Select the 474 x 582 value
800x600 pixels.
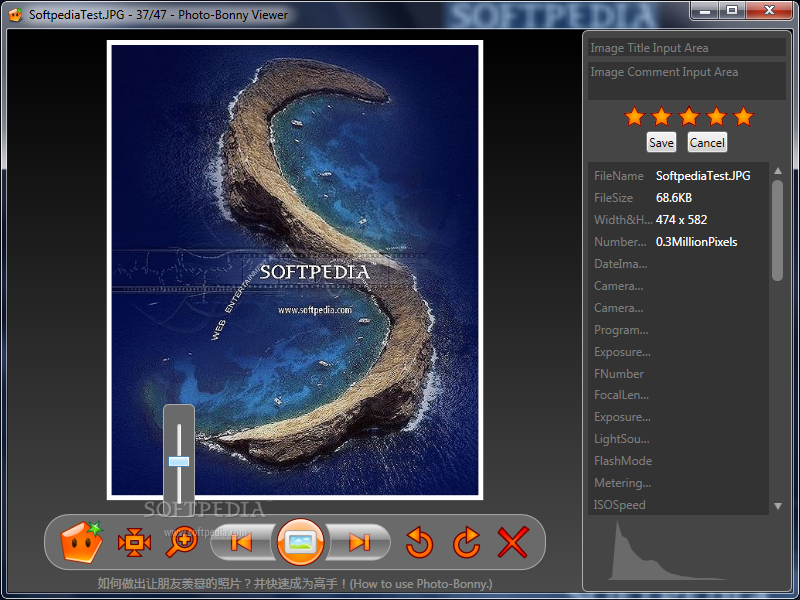(682, 220)
